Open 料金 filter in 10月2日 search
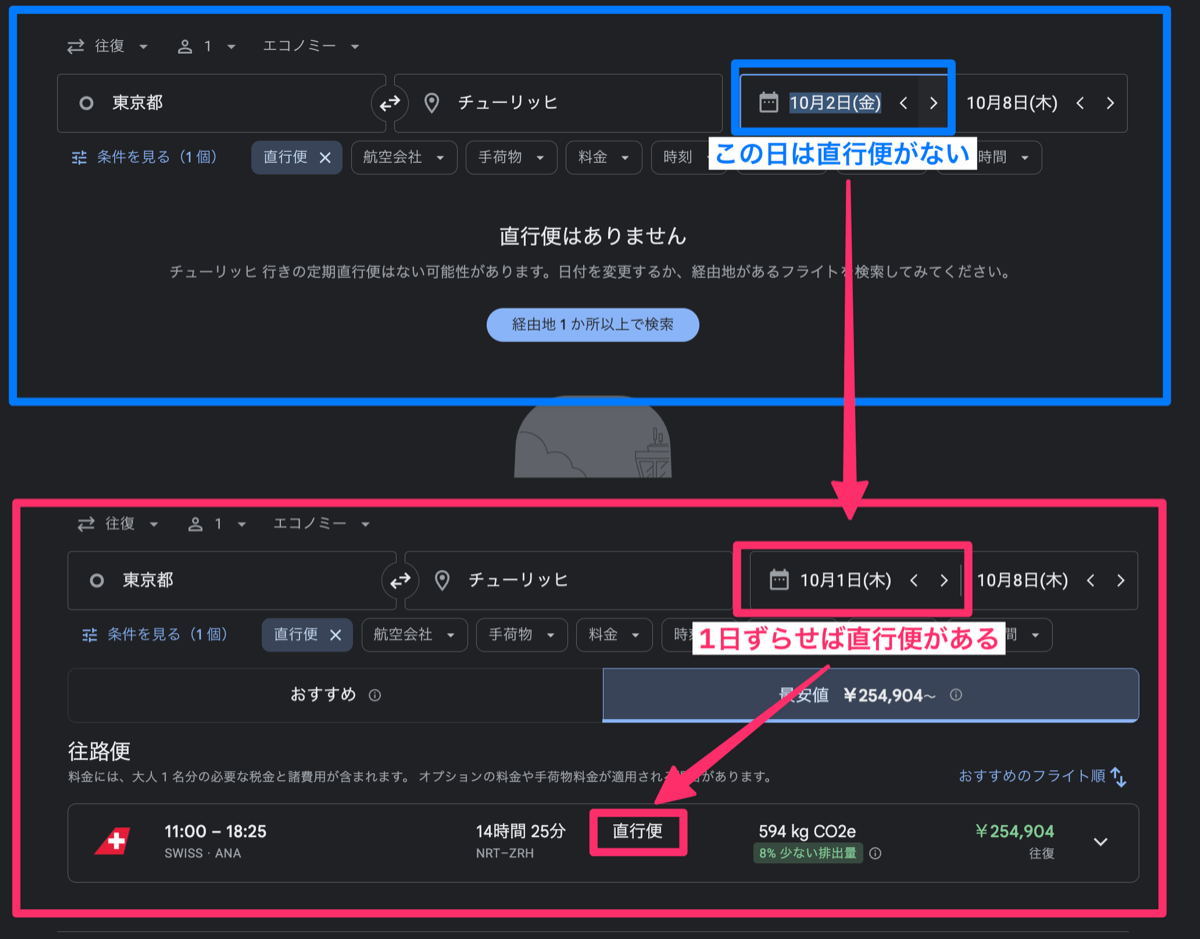 (603, 158)
